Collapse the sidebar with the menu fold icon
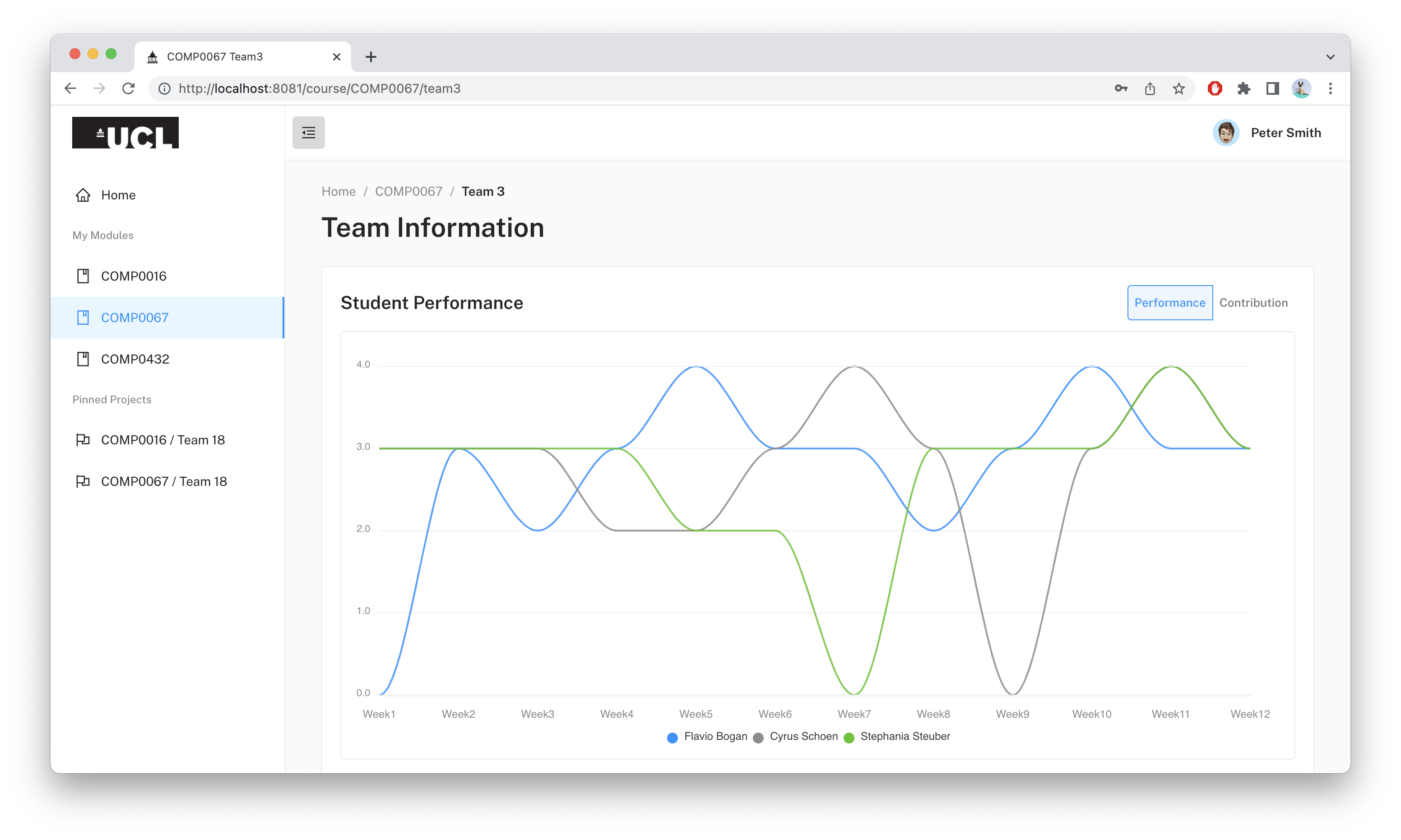 coord(308,133)
